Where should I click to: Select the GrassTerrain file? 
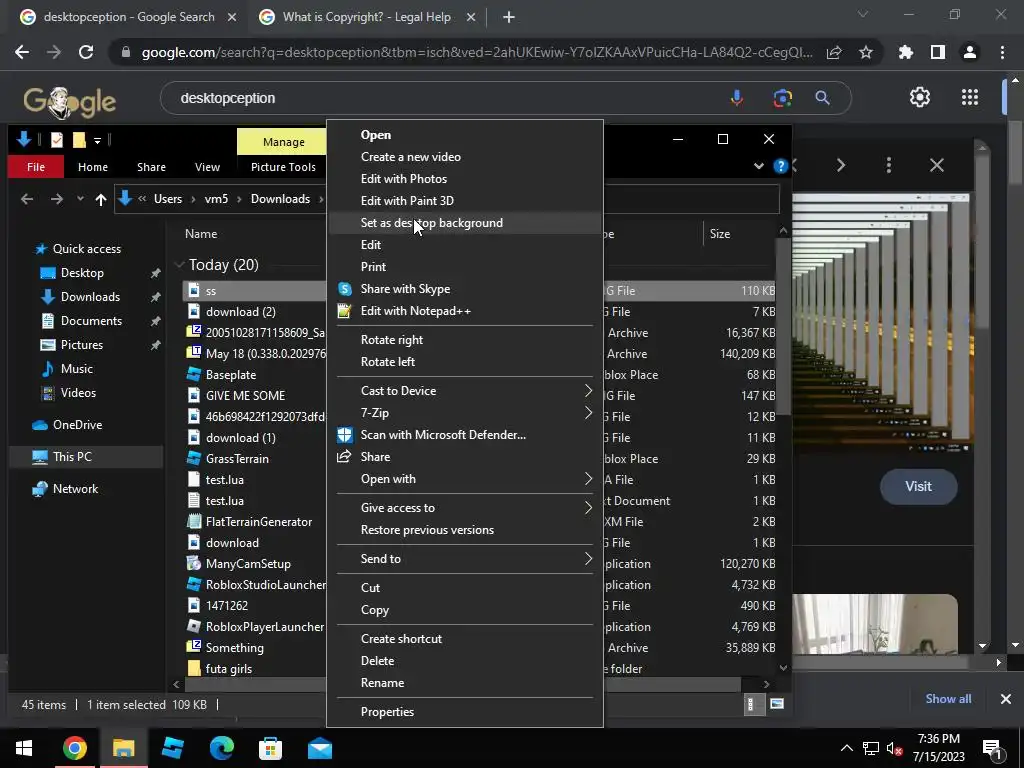[237, 458]
